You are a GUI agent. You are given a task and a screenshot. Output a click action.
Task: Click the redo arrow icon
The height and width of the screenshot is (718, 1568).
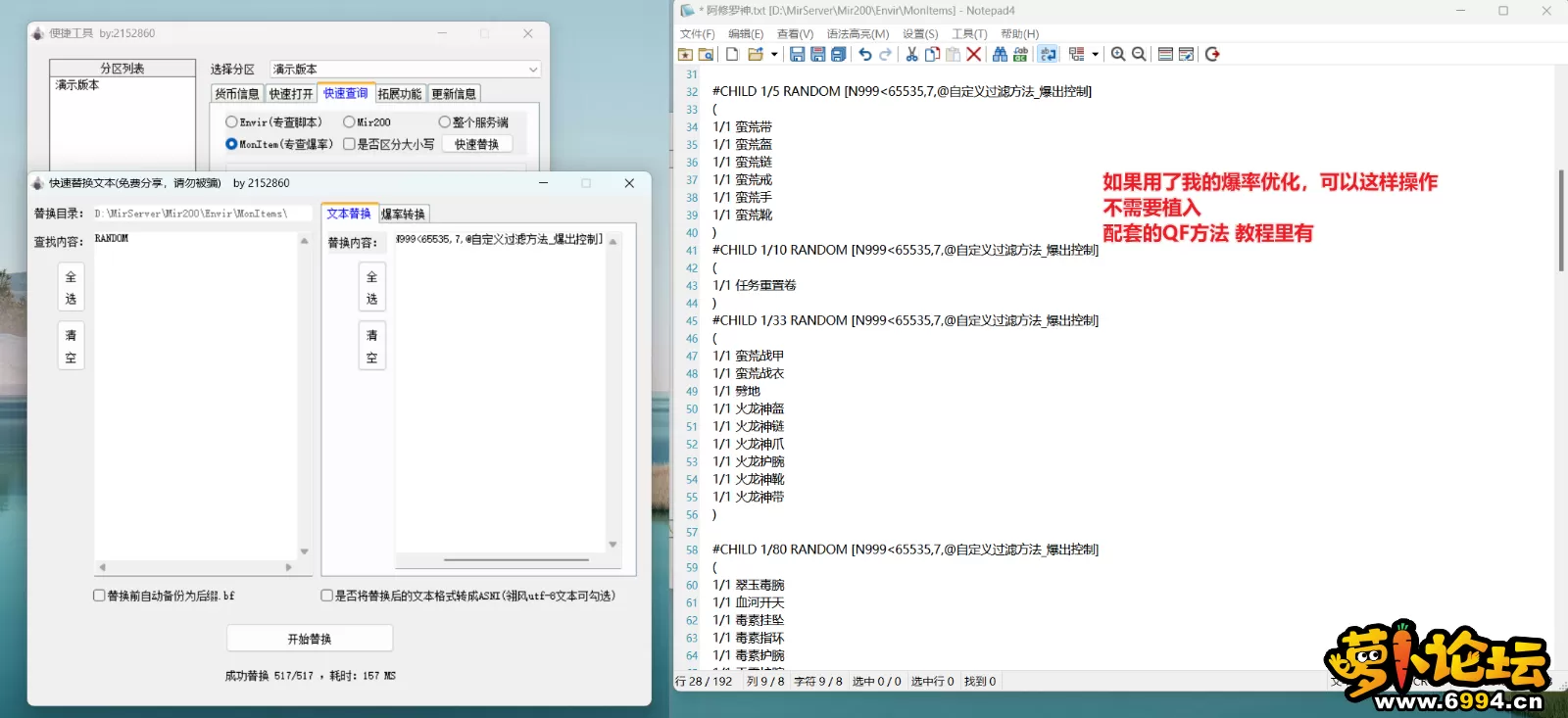[886, 54]
